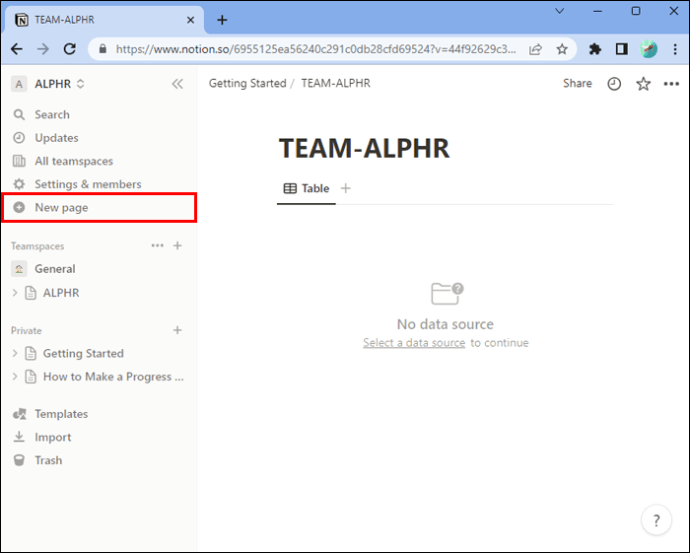690x553 pixels.
Task: Favorite this page with star icon
Action: click(643, 84)
